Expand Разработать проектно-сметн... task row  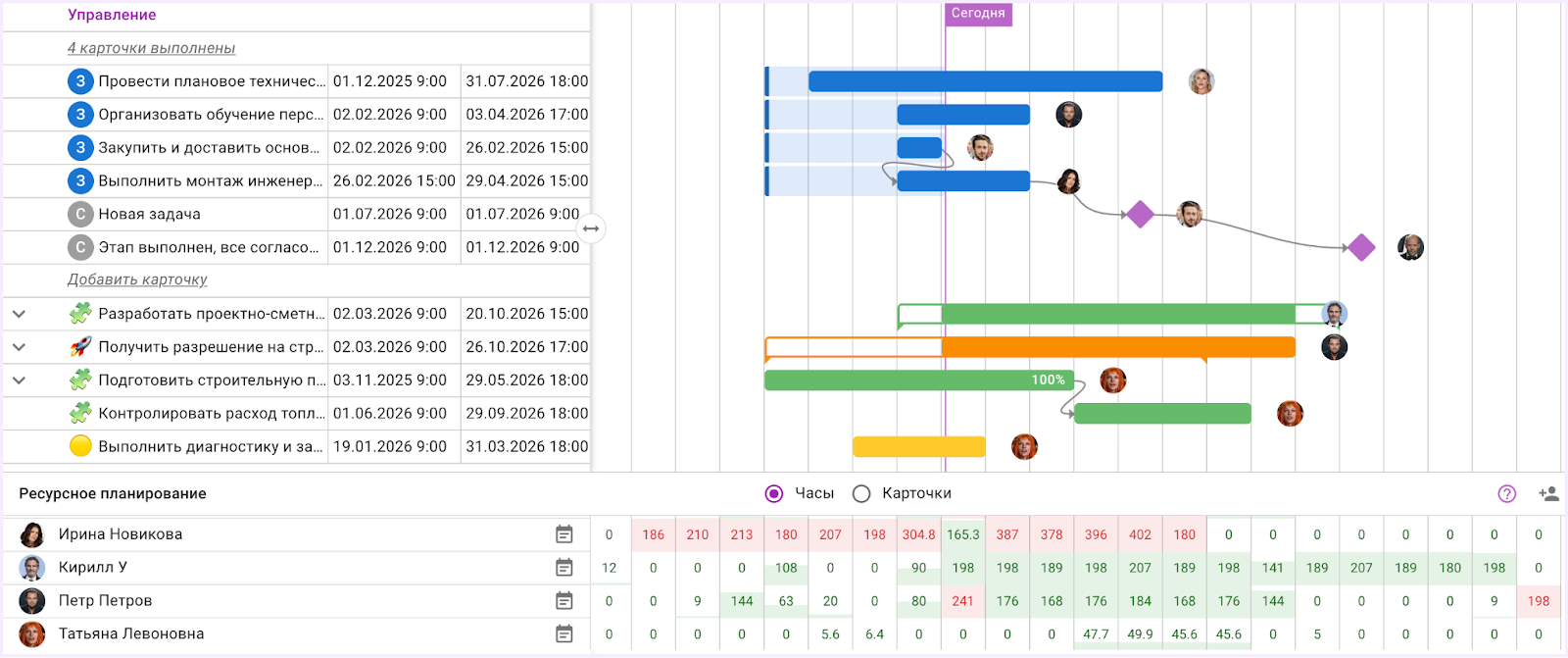coord(19,314)
